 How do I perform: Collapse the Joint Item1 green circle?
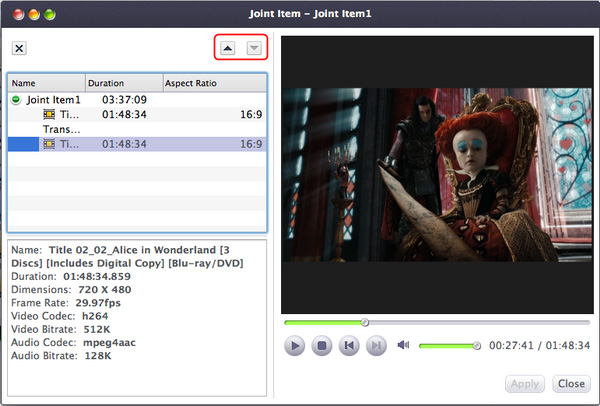point(16,100)
